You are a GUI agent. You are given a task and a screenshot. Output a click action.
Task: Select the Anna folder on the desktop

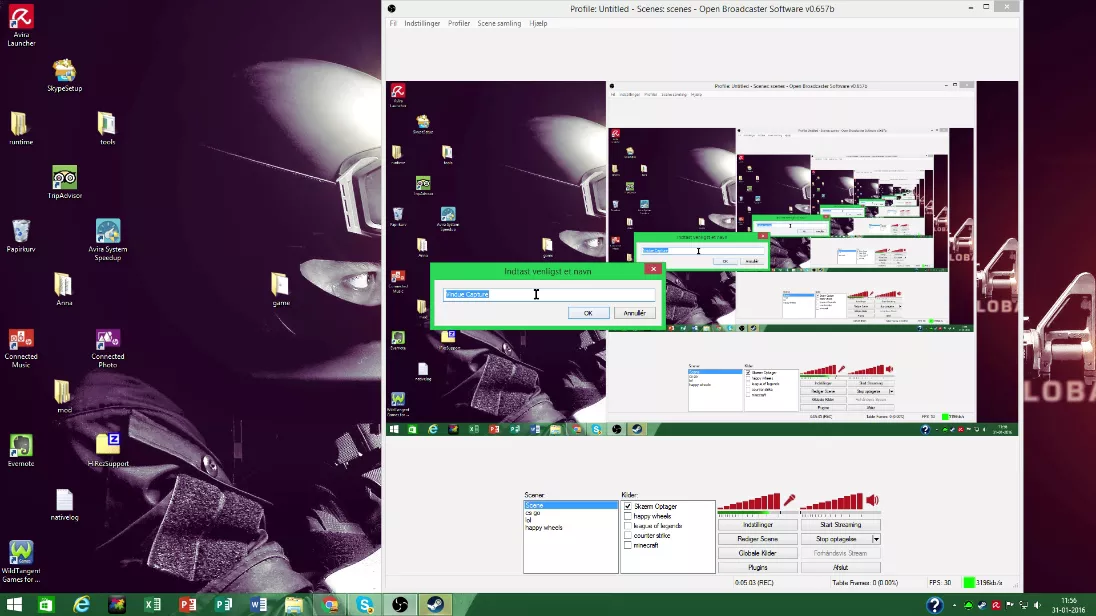[64, 289]
